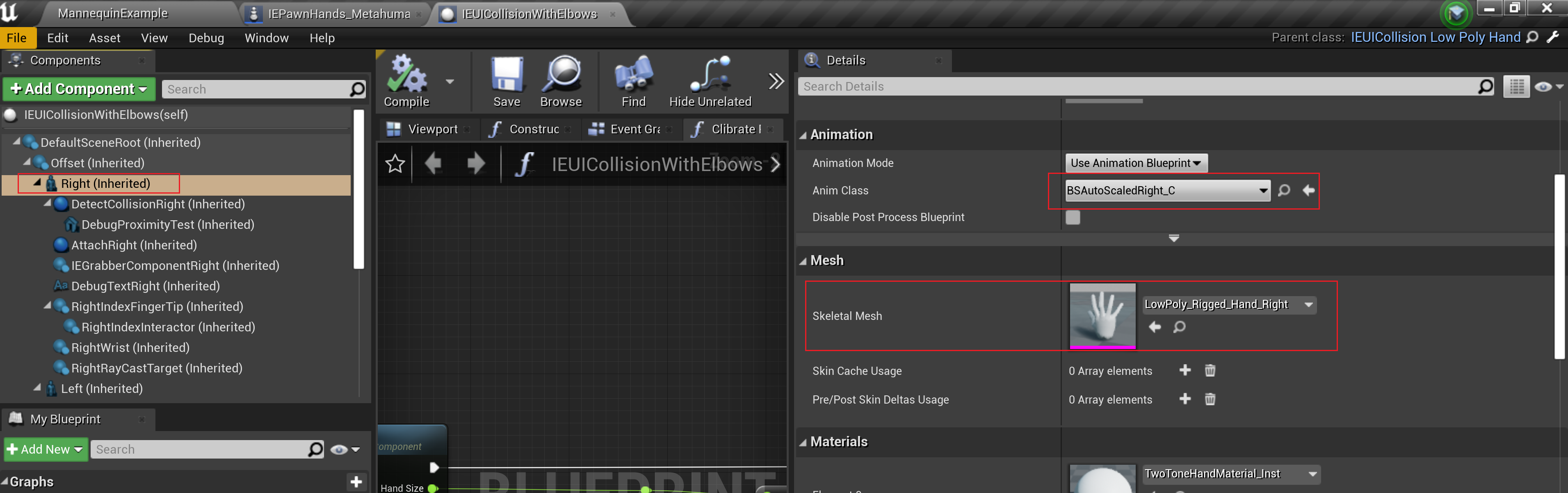Screen dimensions: 1568x493
Task: Select Left (Inherited) skeletal component
Action: point(102,388)
